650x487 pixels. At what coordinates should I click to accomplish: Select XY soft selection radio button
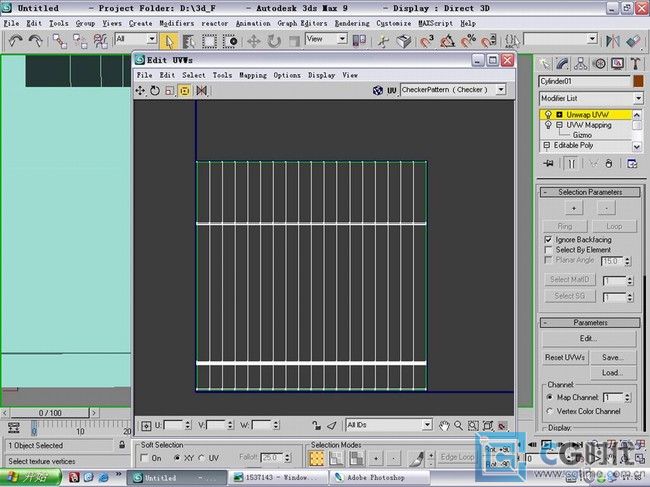(x=177, y=458)
